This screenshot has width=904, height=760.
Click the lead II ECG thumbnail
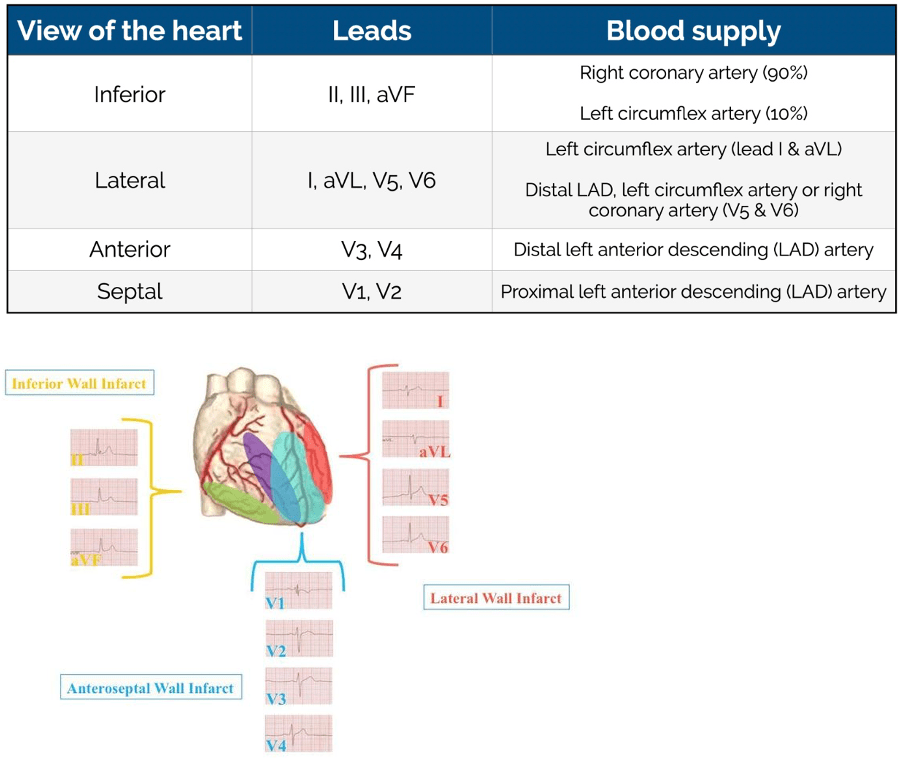(x=104, y=449)
